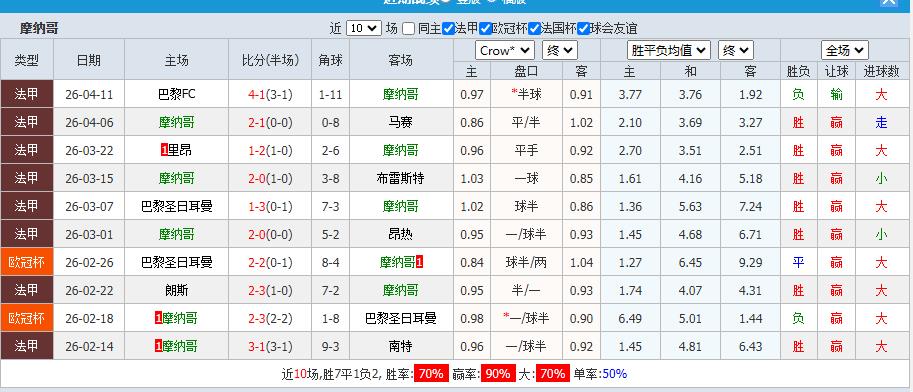Toggle the 球会友谊 checkbox
Screen dimensions: 913x392
point(583,28)
